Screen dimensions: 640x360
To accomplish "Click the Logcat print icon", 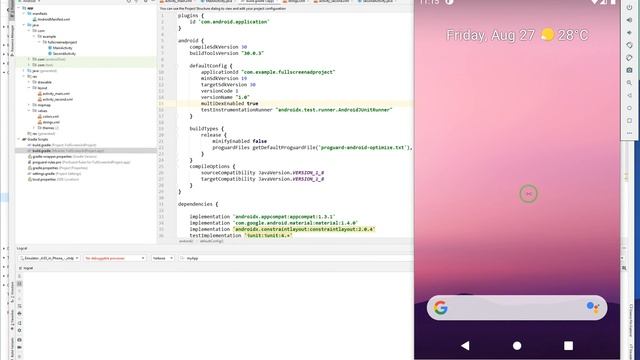I will [x=20, y=313].
